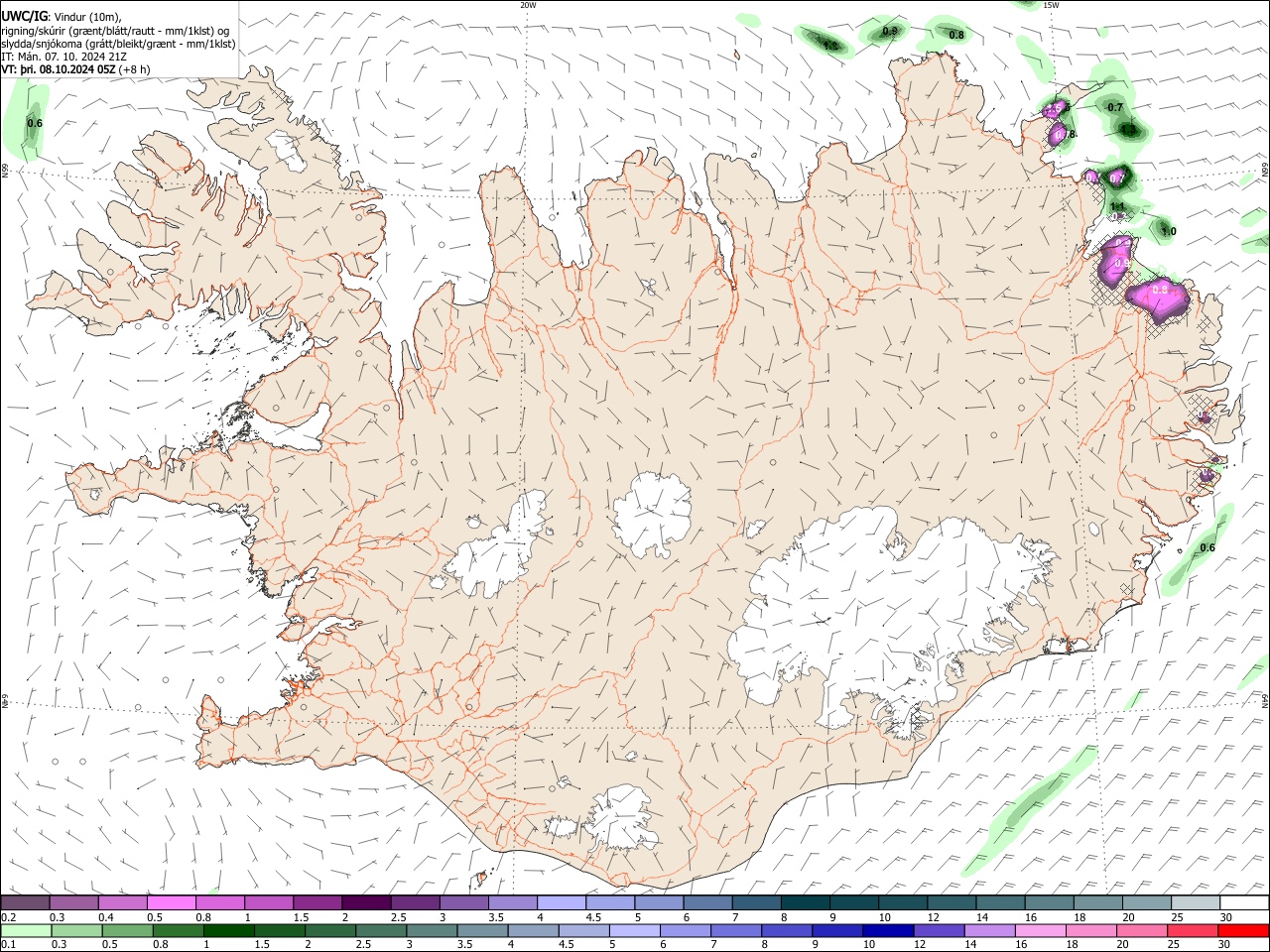Image resolution: width=1270 pixels, height=952 pixels.
Task: Pick the light periwinkle 4 snow scale swatch
Action: (562, 902)
